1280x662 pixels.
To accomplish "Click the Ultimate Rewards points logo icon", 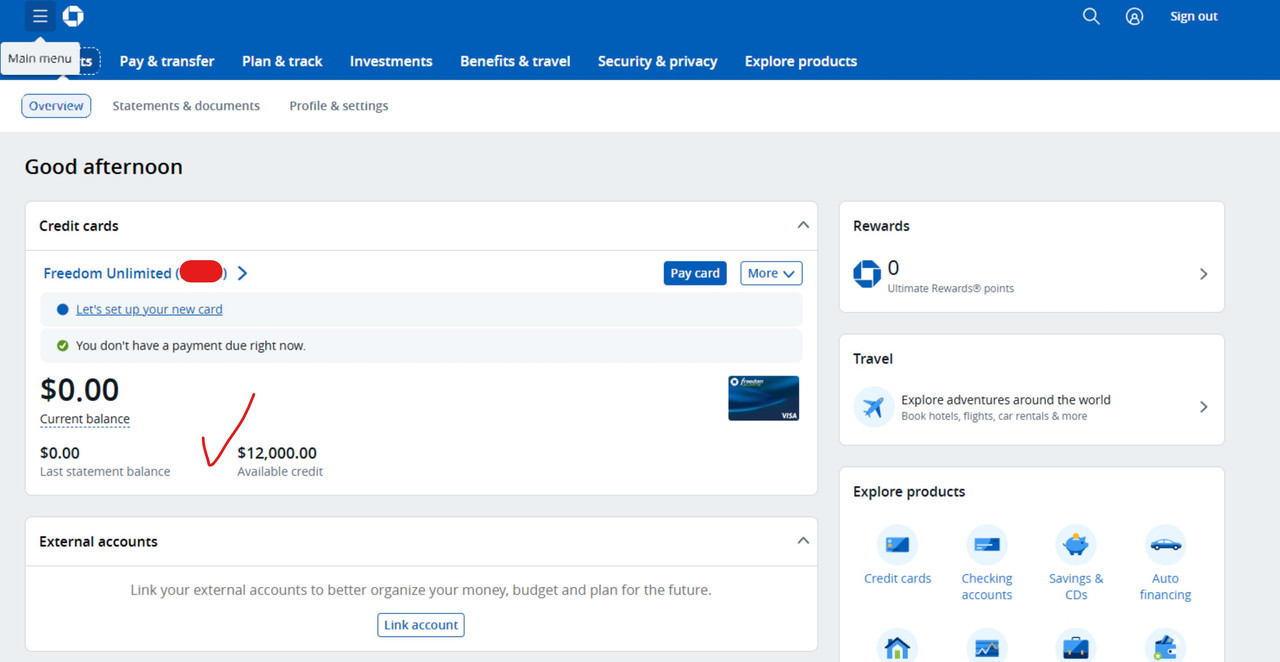I will 867,274.
